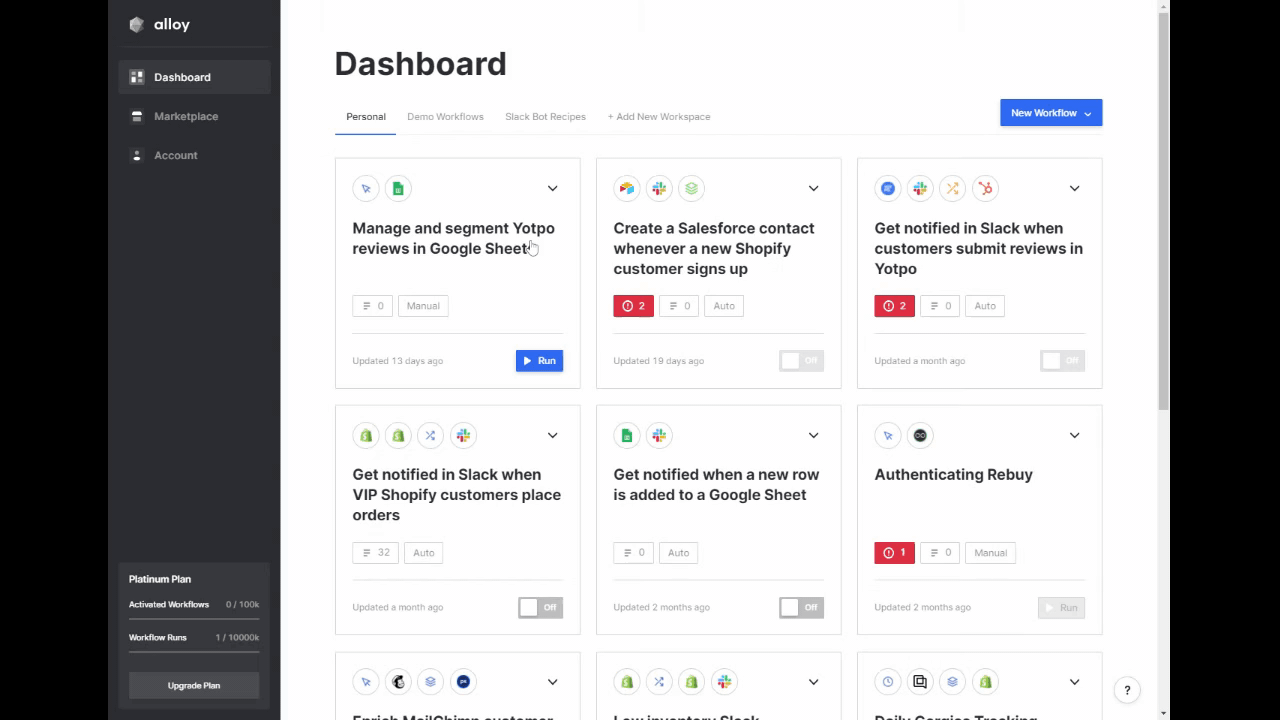Click Google Sheets icon on new row notification card

[627, 435]
